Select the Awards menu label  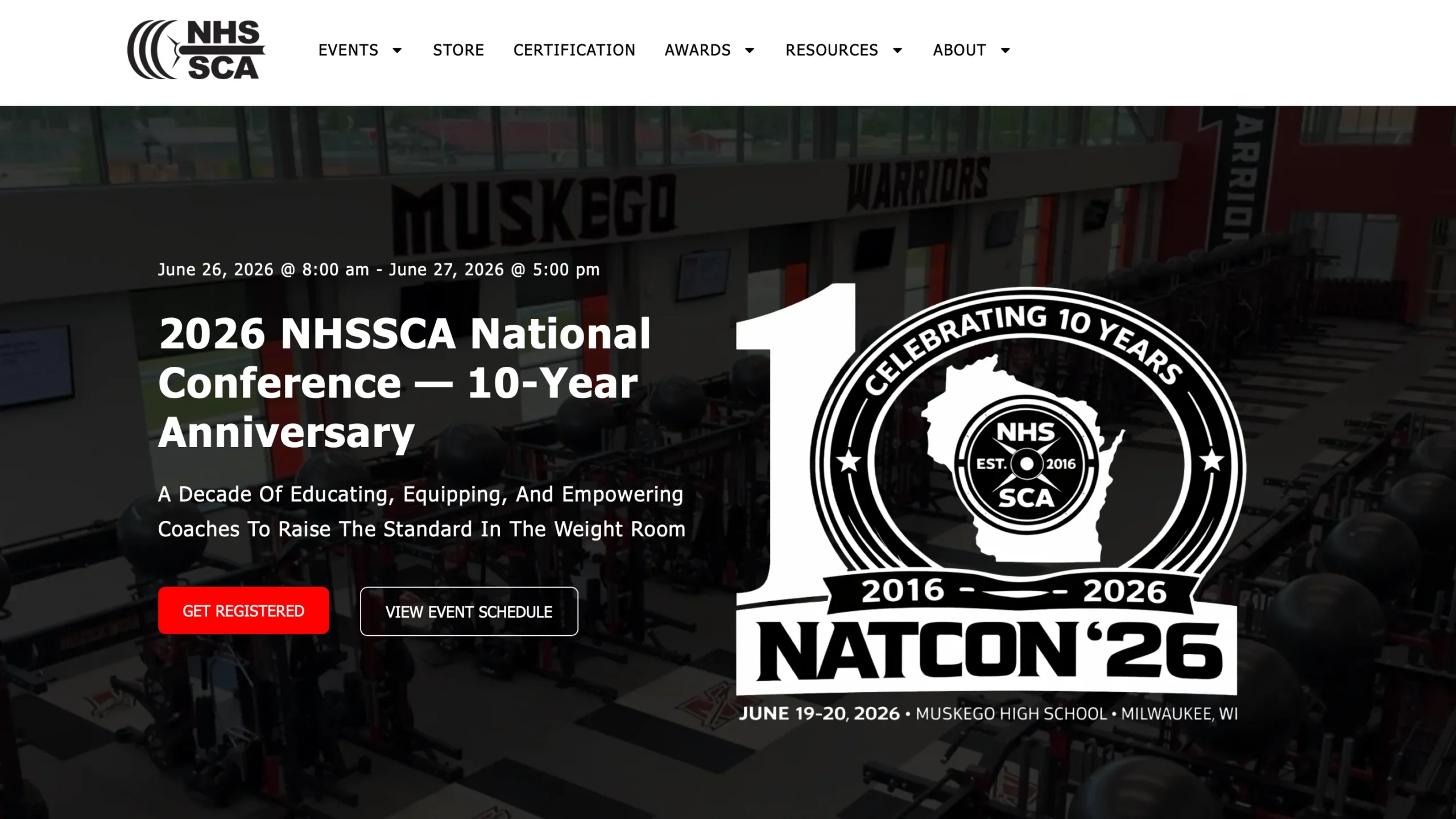pyautogui.click(x=698, y=50)
